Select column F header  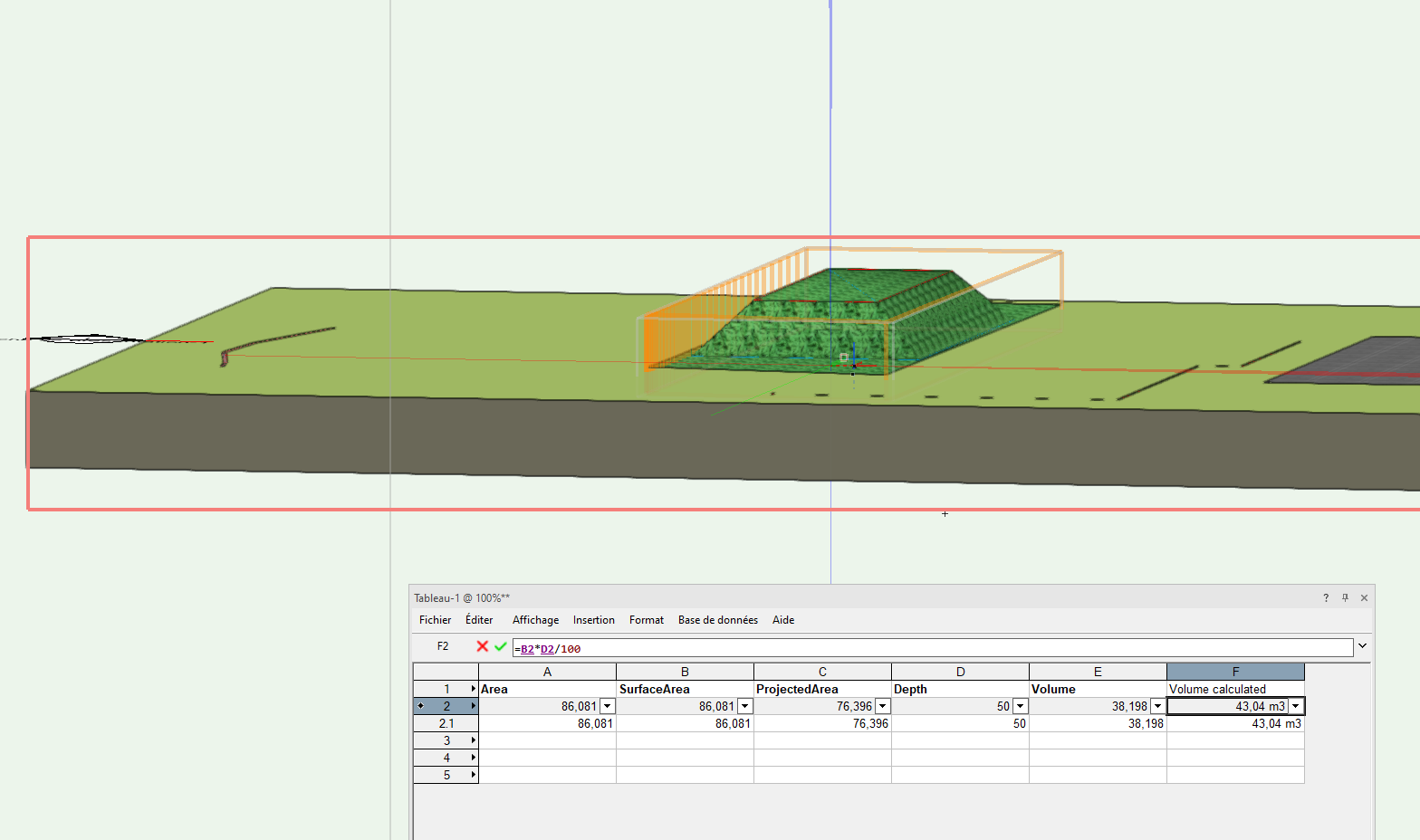point(1235,672)
